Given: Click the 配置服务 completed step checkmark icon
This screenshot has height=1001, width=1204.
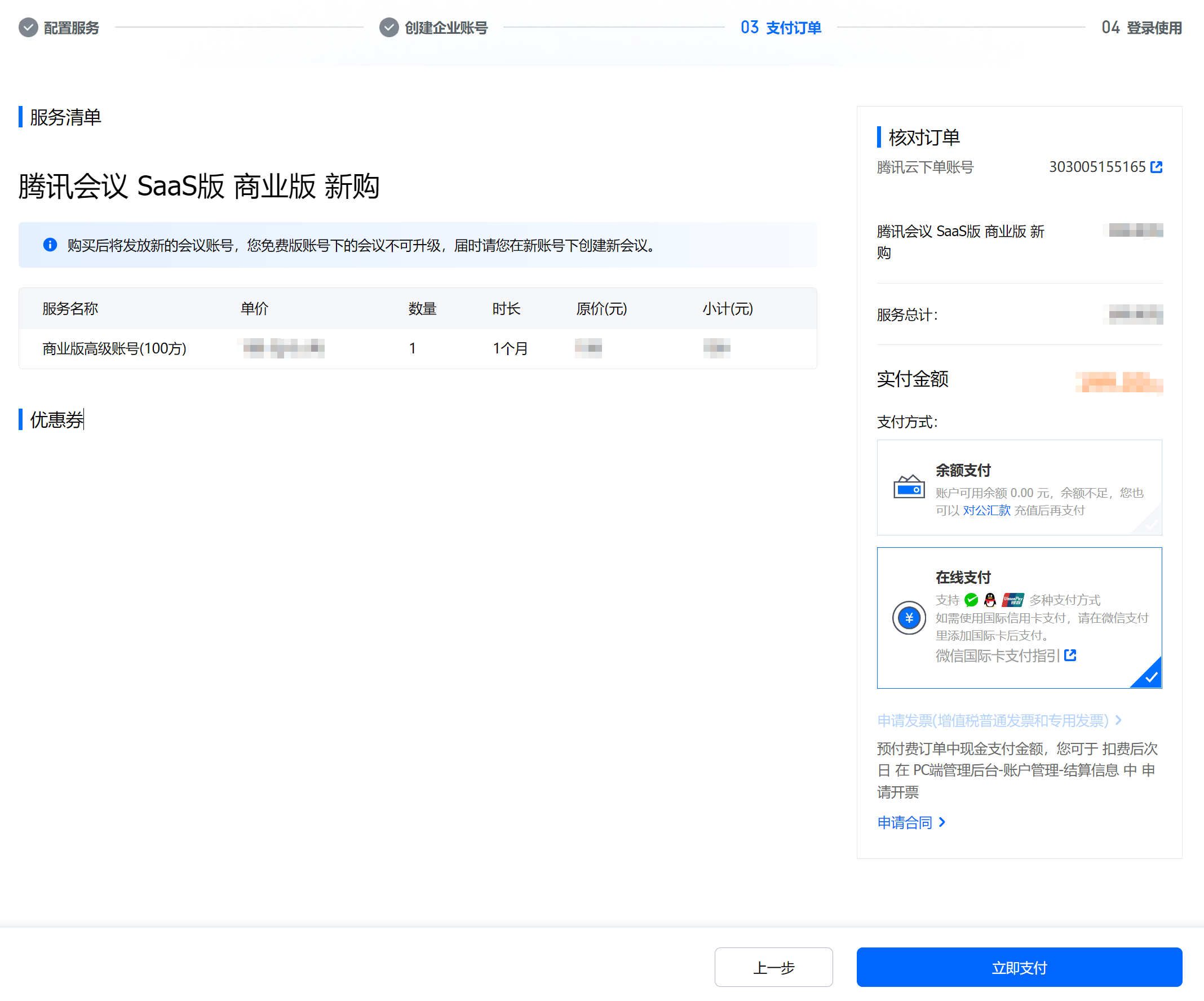Looking at the screenshot, I should 28,28.
